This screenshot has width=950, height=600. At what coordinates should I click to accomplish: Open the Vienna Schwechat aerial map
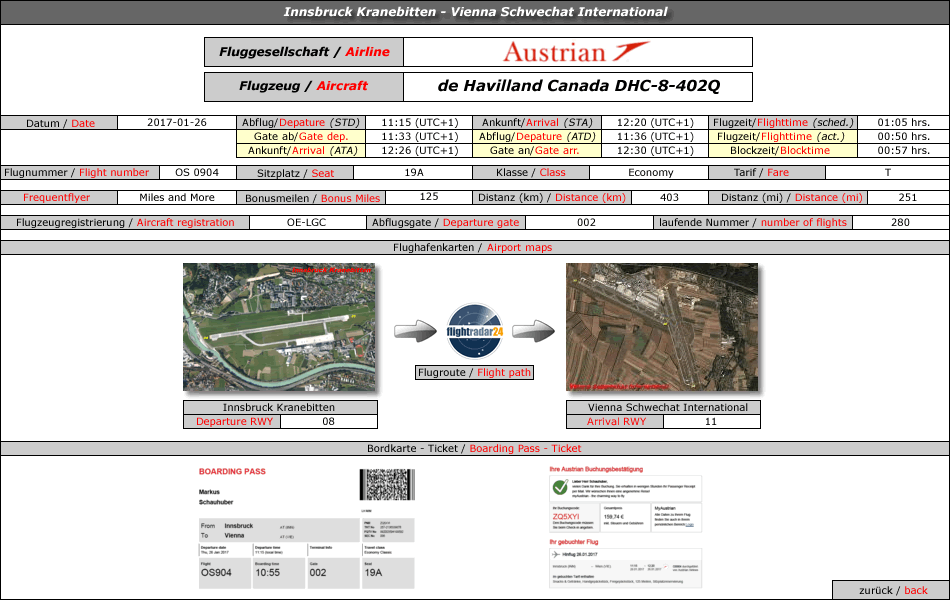[661, 327]
